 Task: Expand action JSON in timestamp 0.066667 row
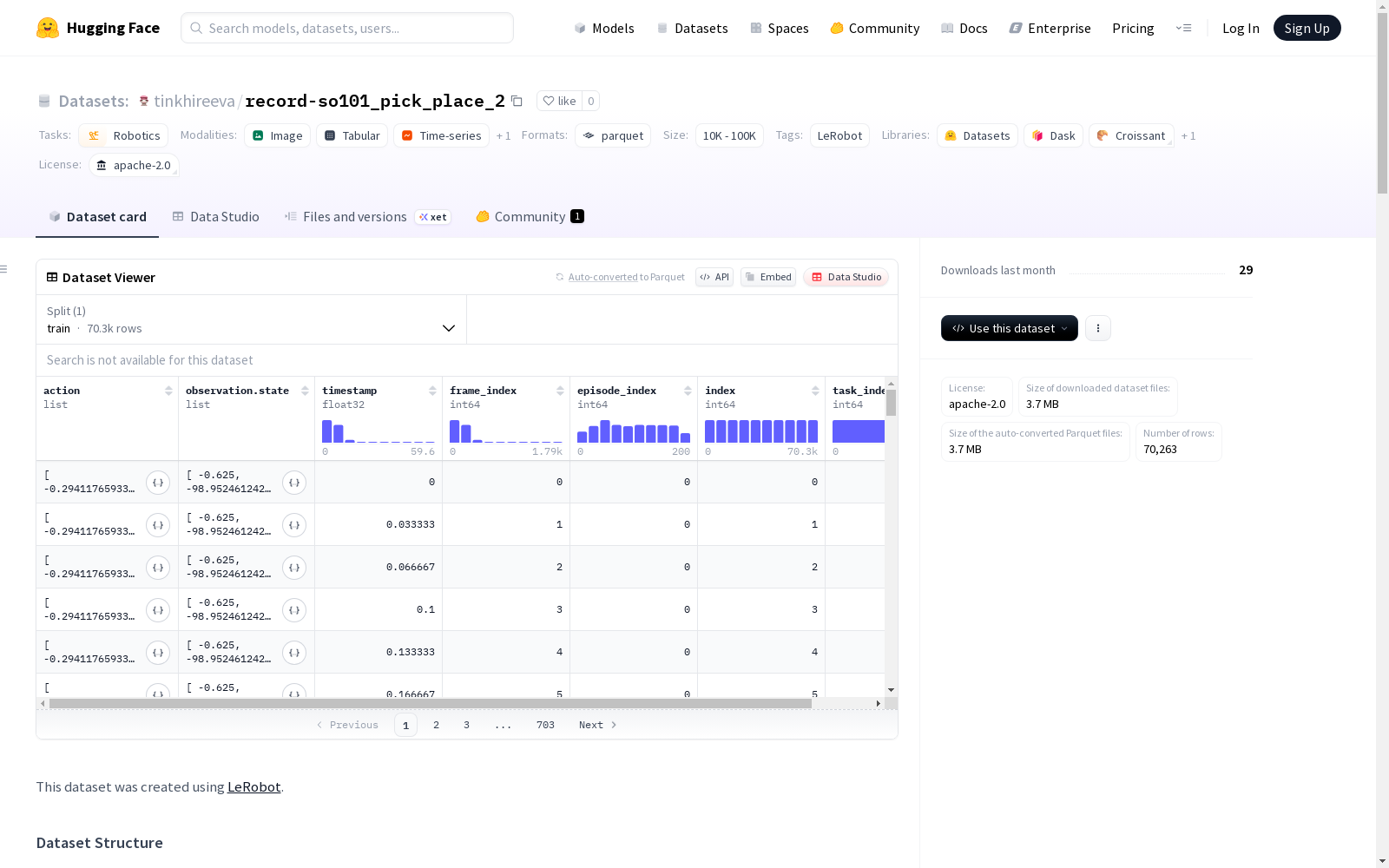coord(158,568)
